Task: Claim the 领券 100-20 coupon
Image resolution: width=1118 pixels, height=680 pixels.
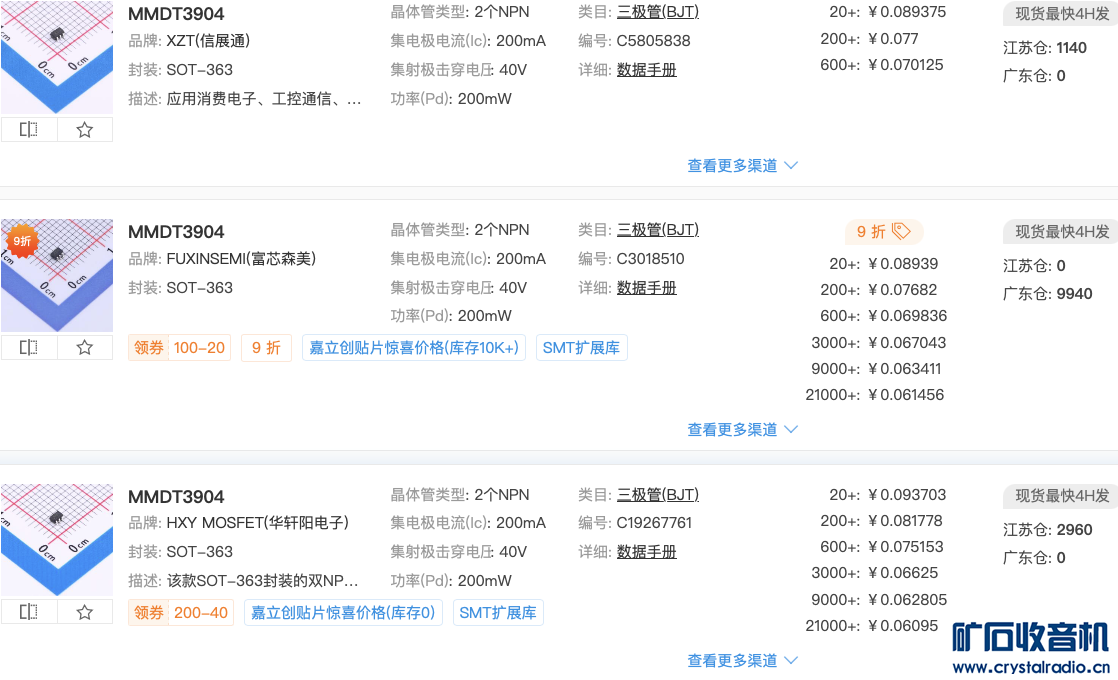Action: click(x=180, y=348)
